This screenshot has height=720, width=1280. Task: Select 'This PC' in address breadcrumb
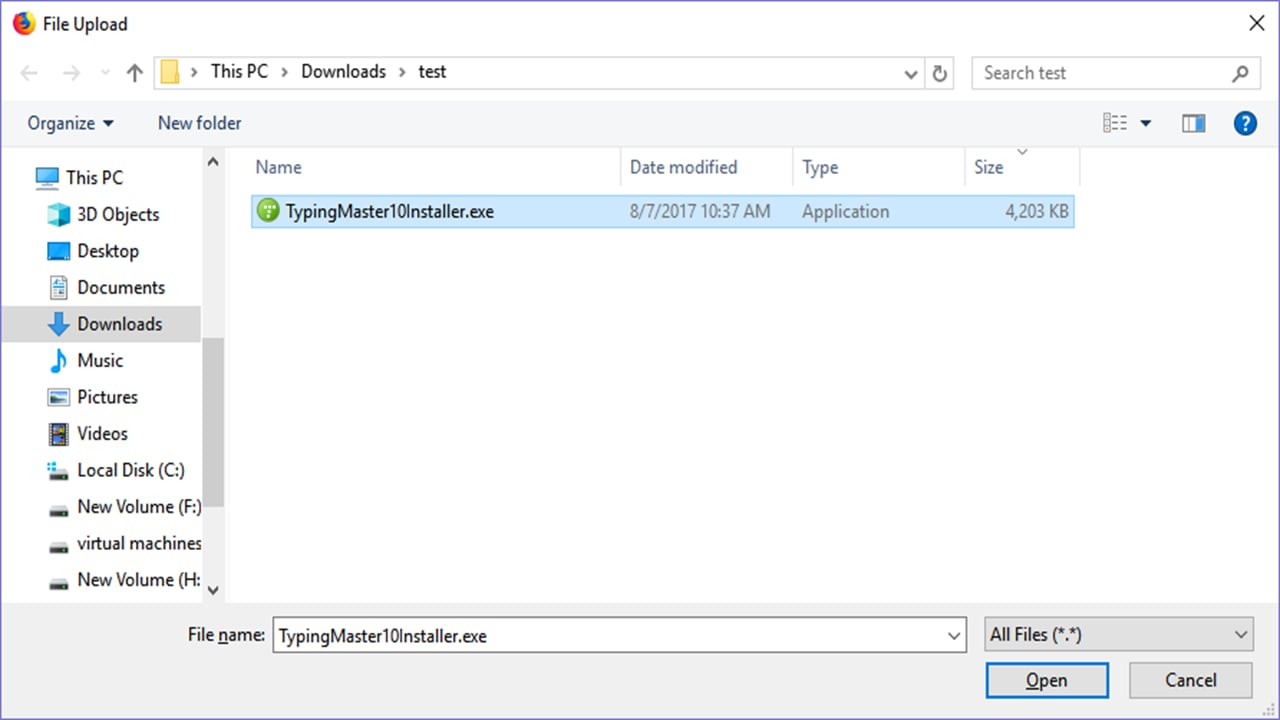click(x=239, y=72)
